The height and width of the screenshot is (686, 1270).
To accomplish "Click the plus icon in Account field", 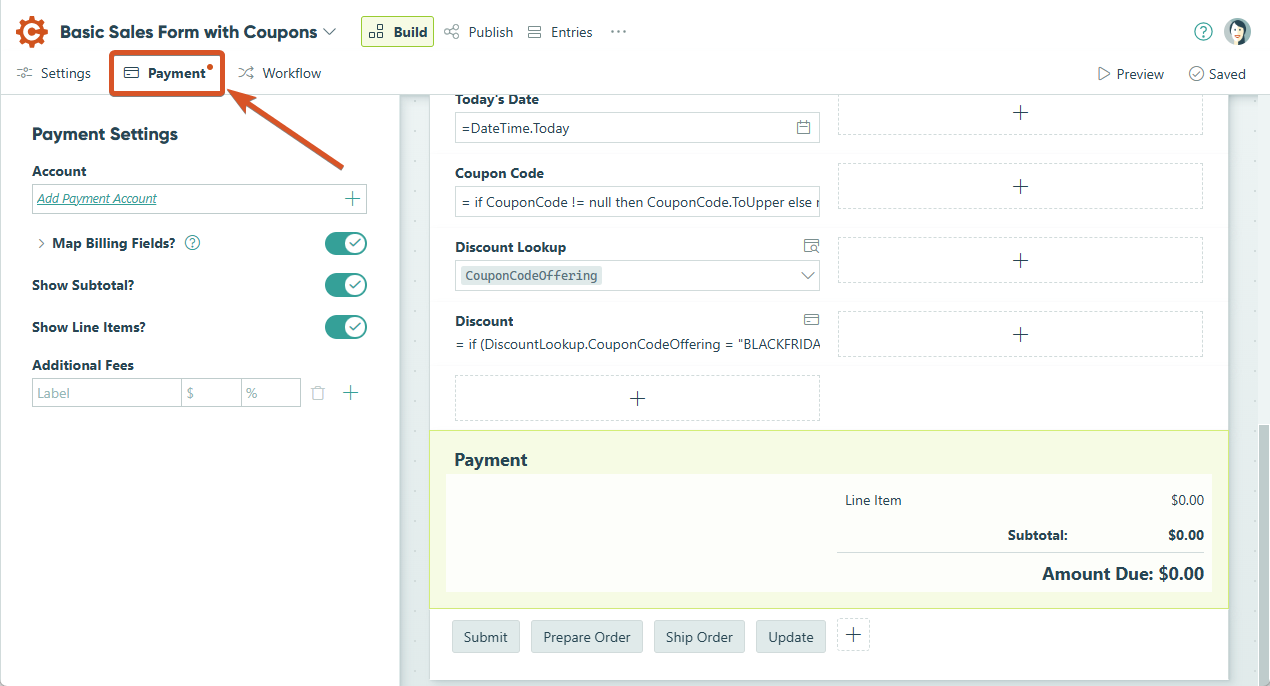I will click(352, 199).
